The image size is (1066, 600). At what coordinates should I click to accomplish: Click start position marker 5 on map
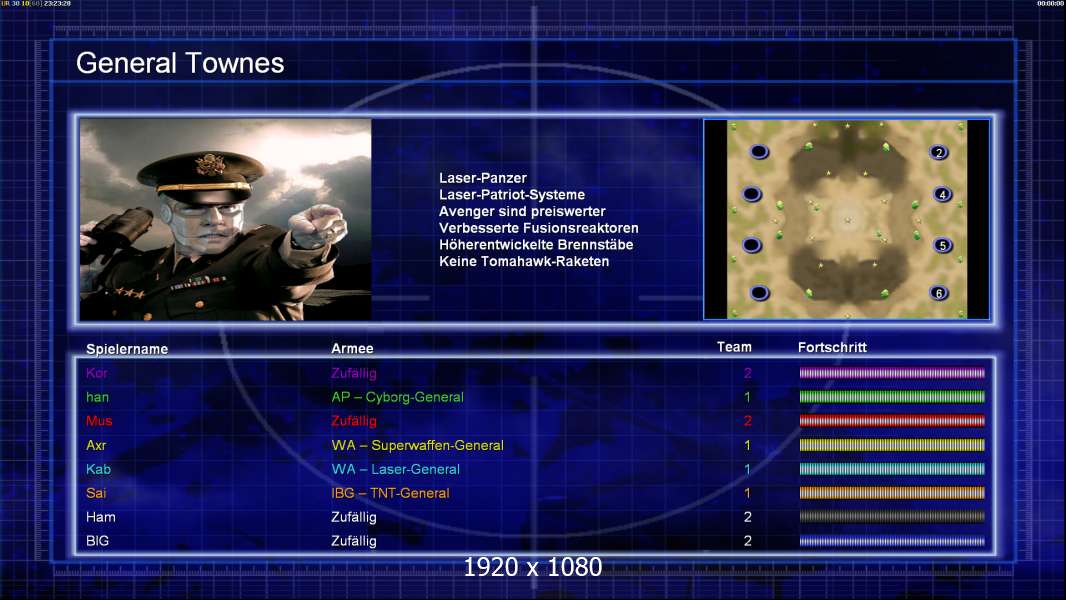942,245
